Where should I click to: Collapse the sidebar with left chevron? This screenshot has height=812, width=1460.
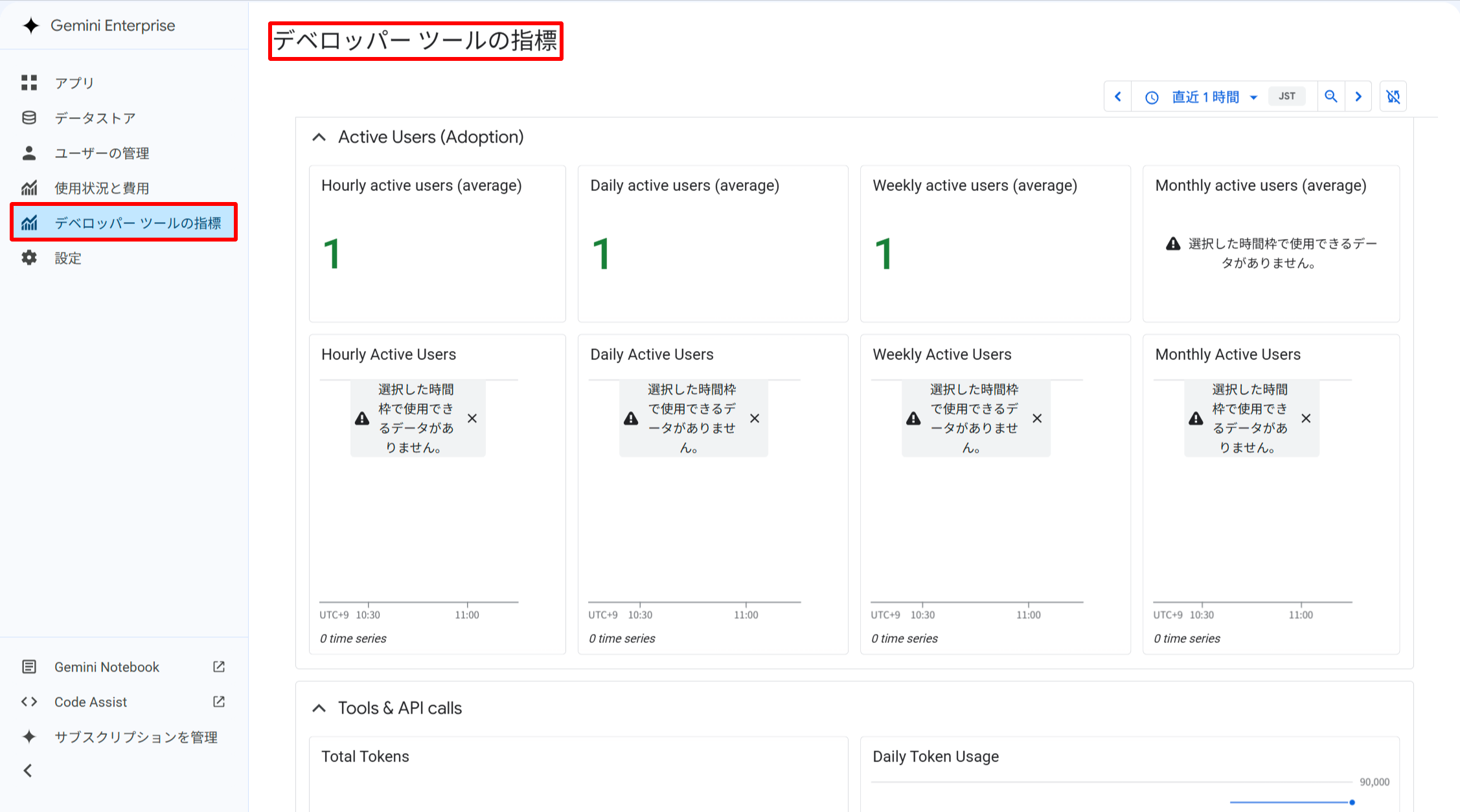(x=28, y=771)
